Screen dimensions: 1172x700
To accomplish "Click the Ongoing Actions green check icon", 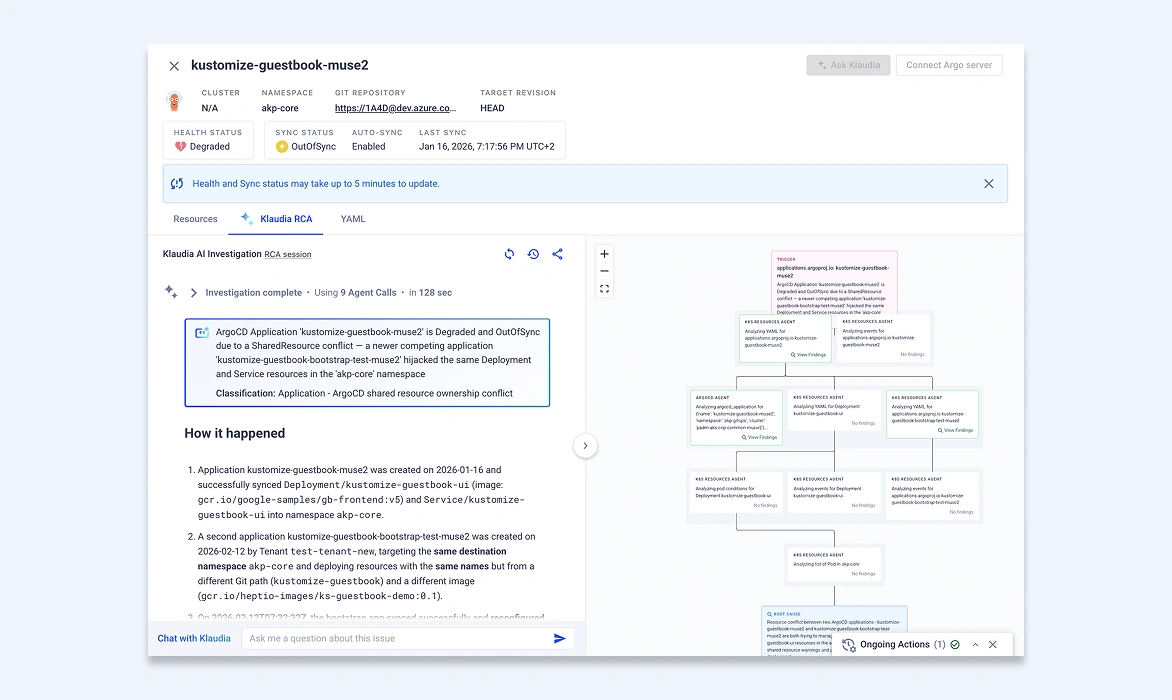I will 955,645.
